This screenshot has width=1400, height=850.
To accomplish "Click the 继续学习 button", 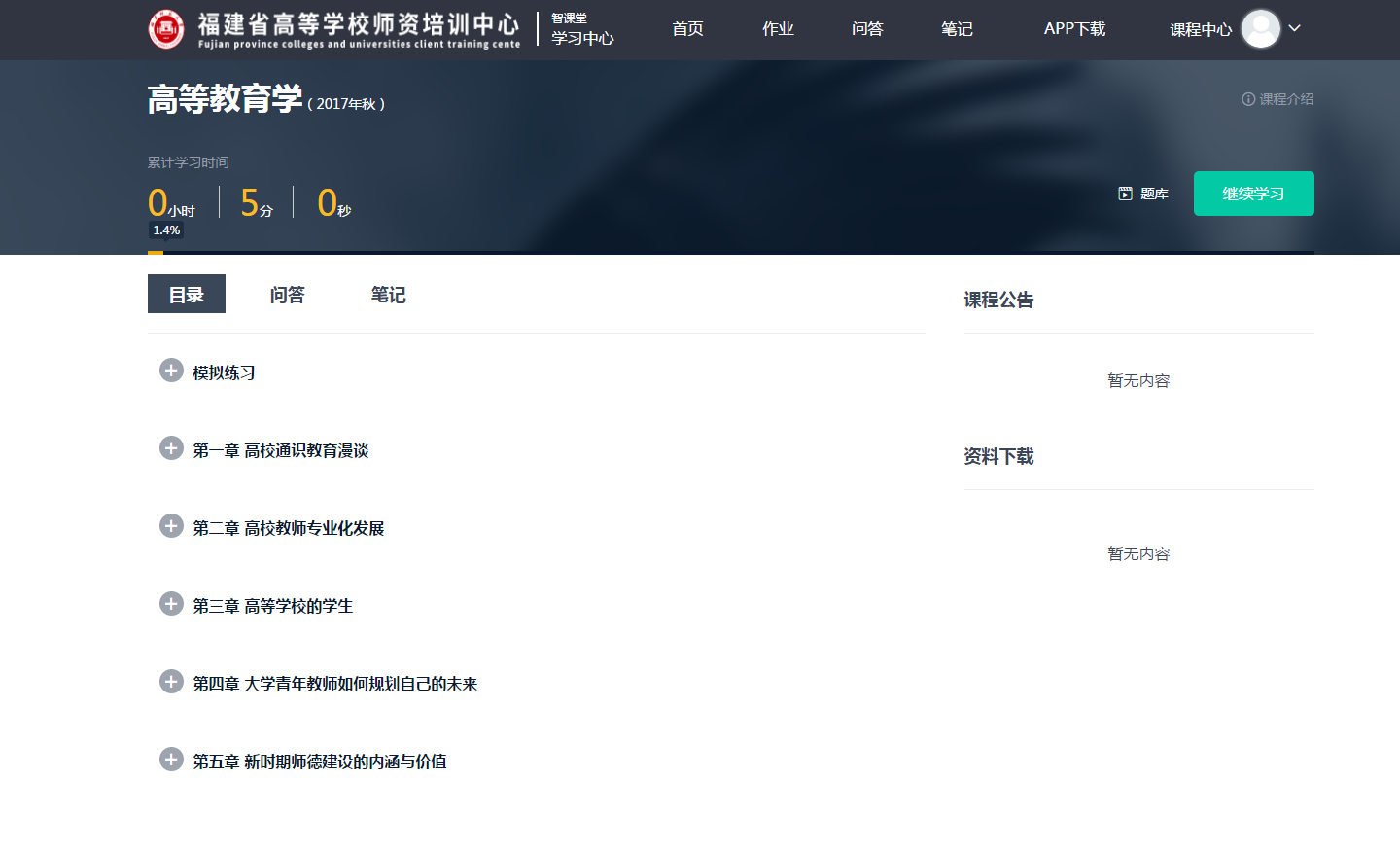I will pos(1253,194).
